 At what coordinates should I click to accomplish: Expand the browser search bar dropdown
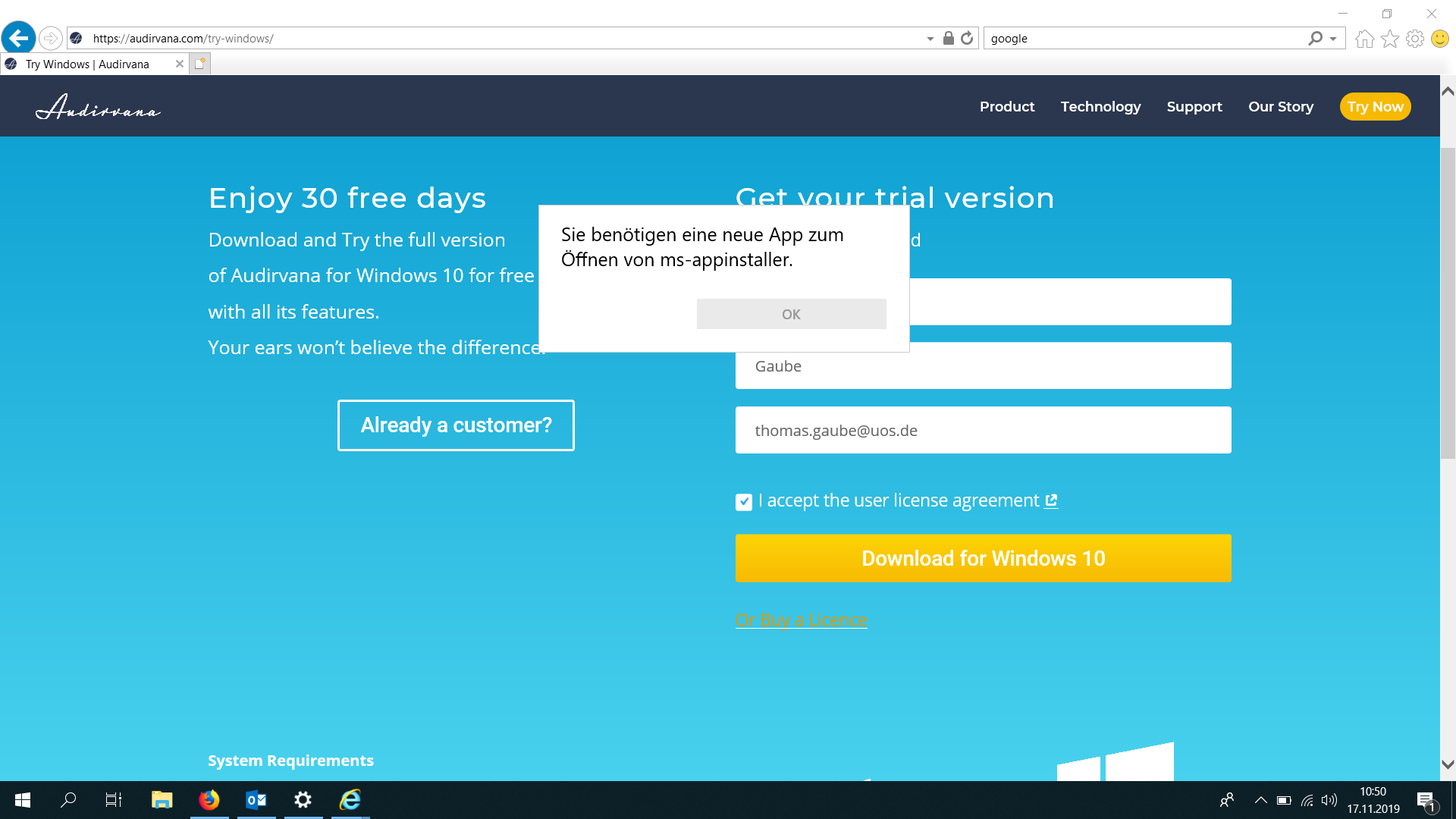[x=1334, y=38]
